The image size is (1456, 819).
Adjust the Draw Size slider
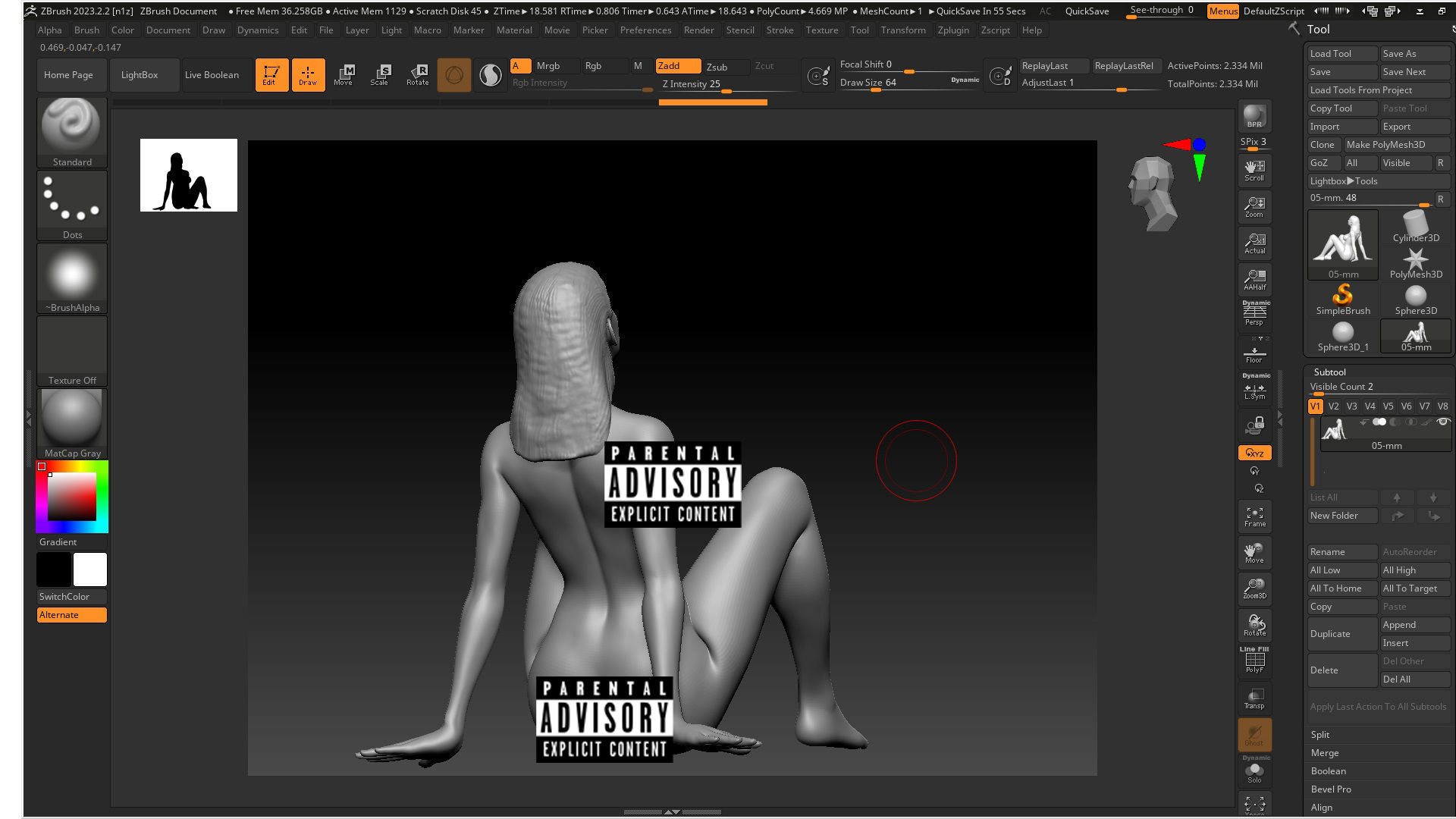click(908, 83)
